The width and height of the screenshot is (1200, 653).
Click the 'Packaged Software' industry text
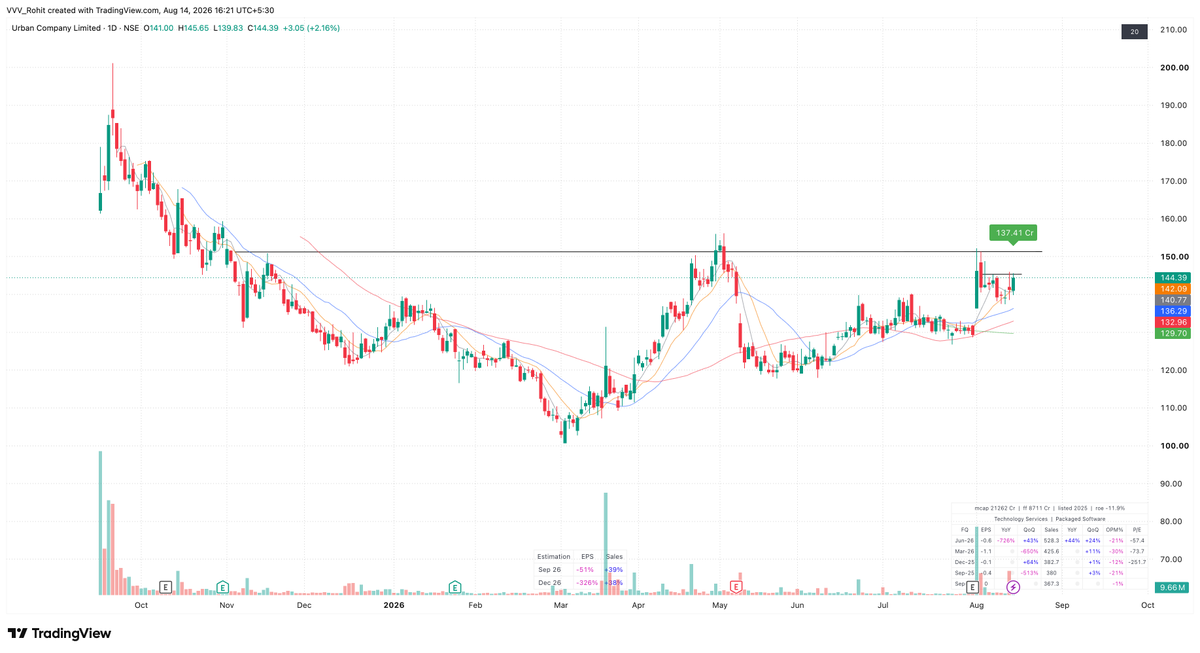coord(1081,519)
